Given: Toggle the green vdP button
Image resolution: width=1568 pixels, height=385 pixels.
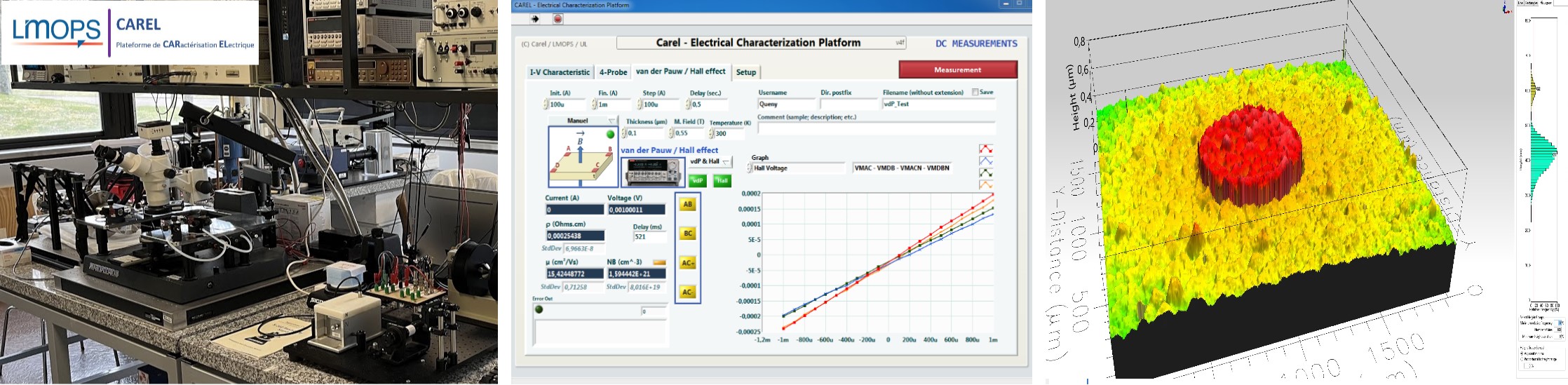Looking at the screenshot, I should coord(697,181).
